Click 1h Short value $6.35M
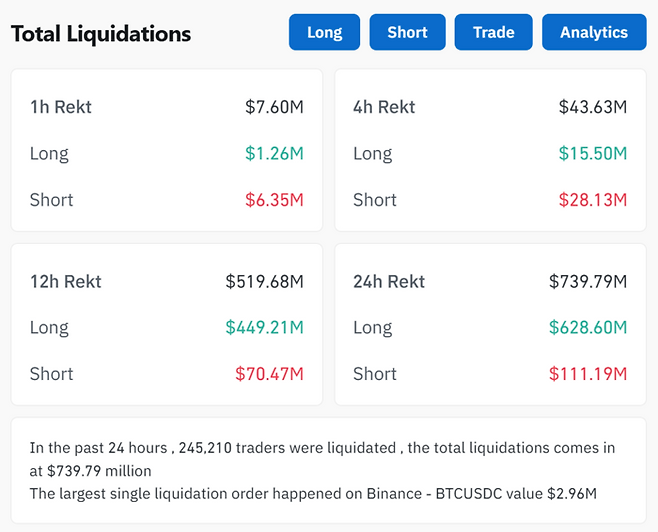The image size is (658, 532). [x=274, y=200]
